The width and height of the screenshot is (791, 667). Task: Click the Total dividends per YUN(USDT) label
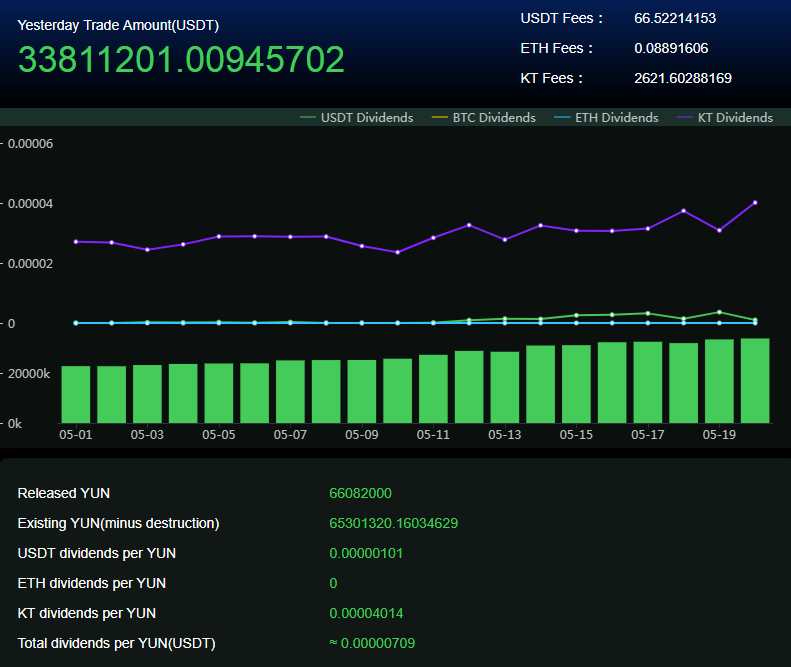[117, 643]
